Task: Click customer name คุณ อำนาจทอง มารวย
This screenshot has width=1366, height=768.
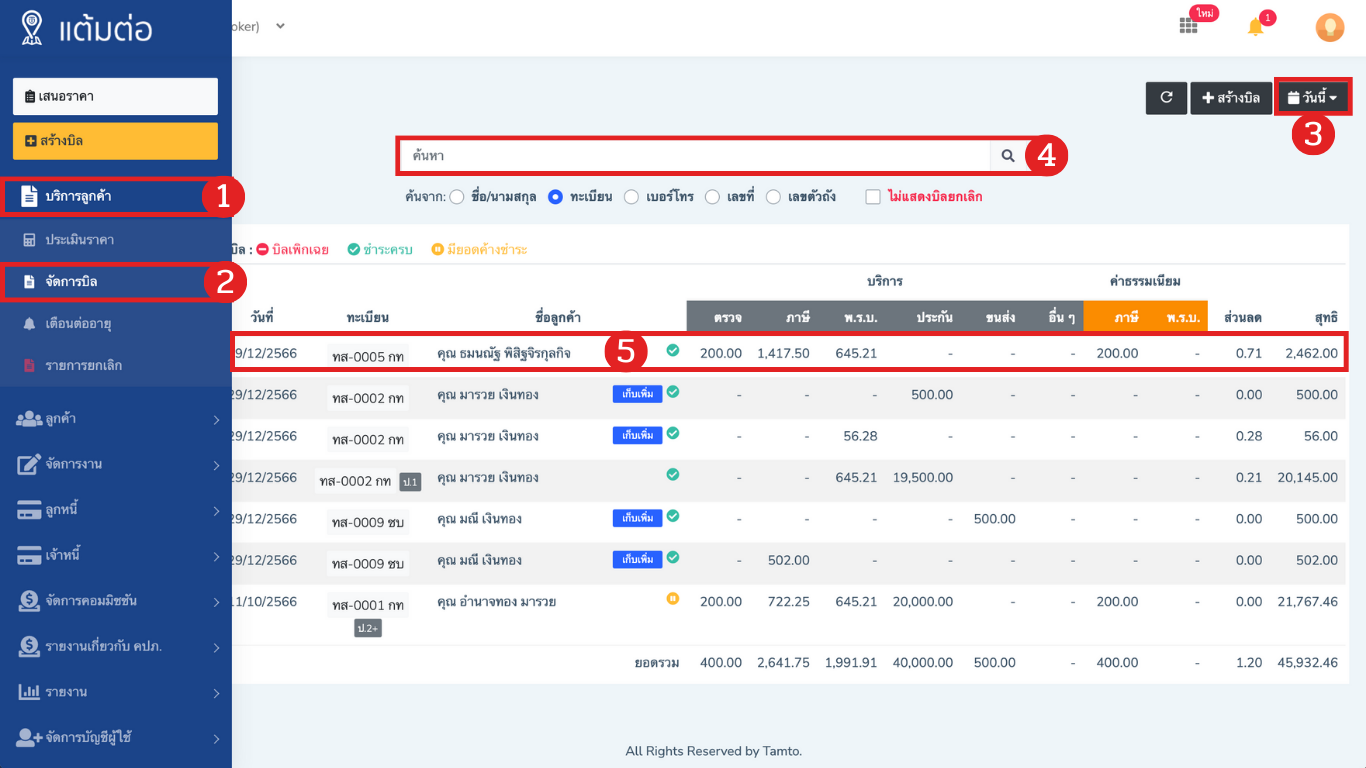Action: [x=496, y=602]
